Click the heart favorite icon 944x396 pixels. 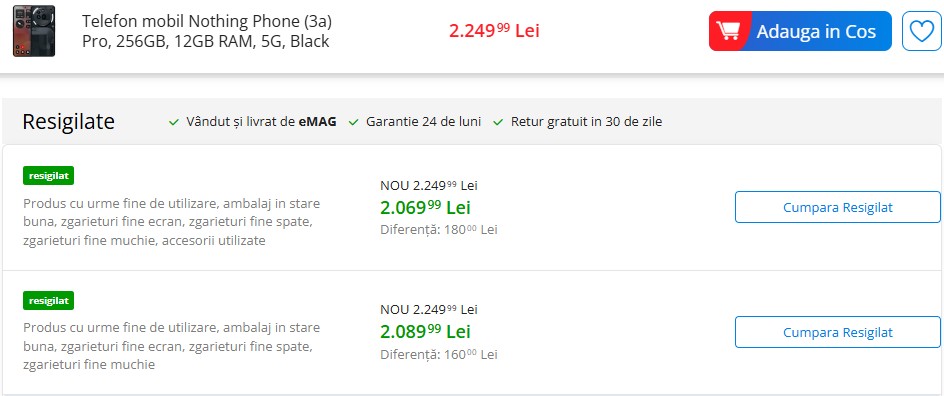[922, 31]
